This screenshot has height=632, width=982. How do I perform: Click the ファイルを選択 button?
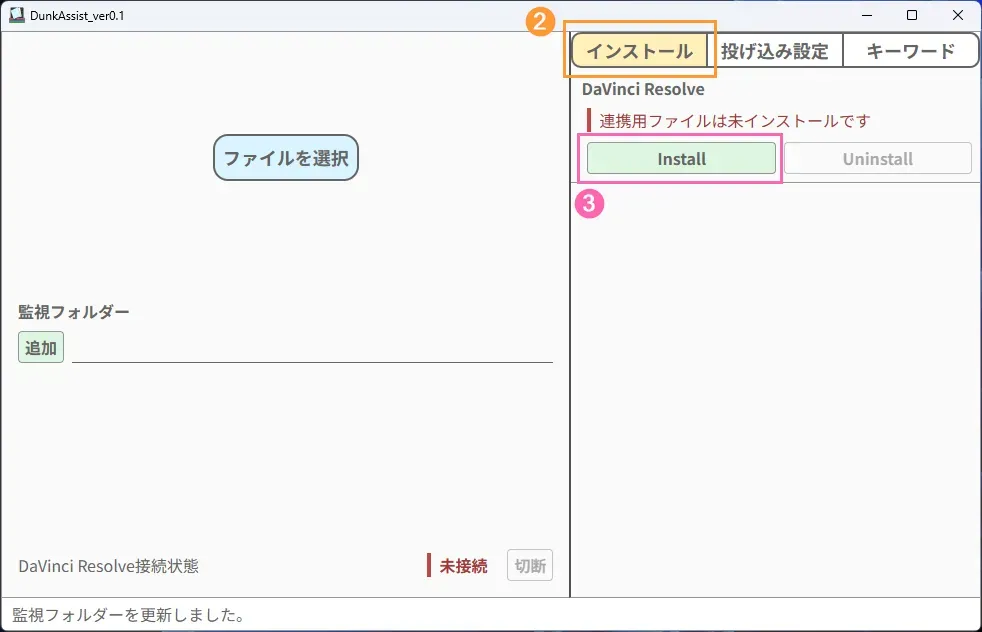pyautogui.click(x=286, y=158)
